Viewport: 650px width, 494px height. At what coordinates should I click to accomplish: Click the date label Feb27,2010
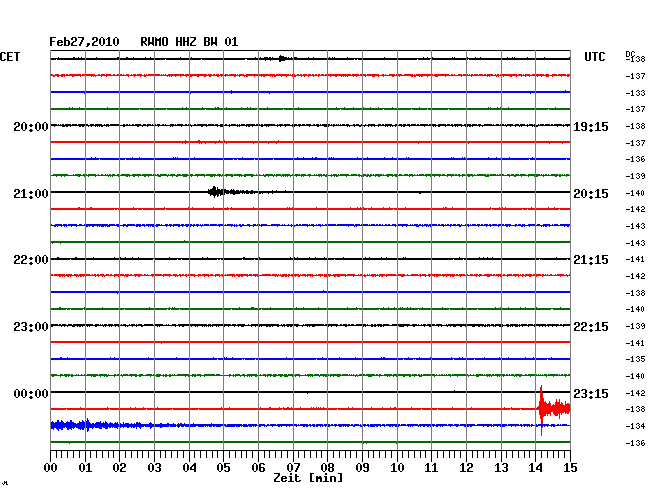[84, 42]
